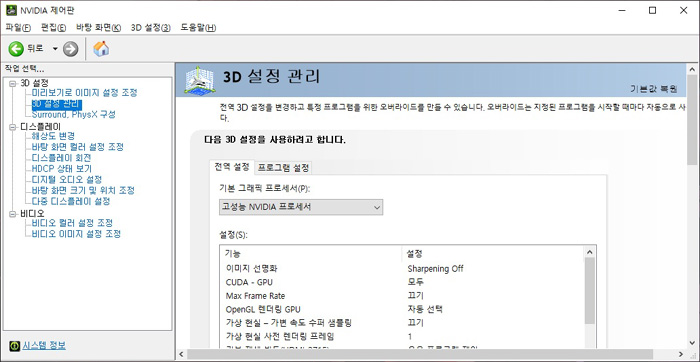Select the Max Frame Rate row
The height and width of the screenshot is (362, 700).
tap(402, 295)
